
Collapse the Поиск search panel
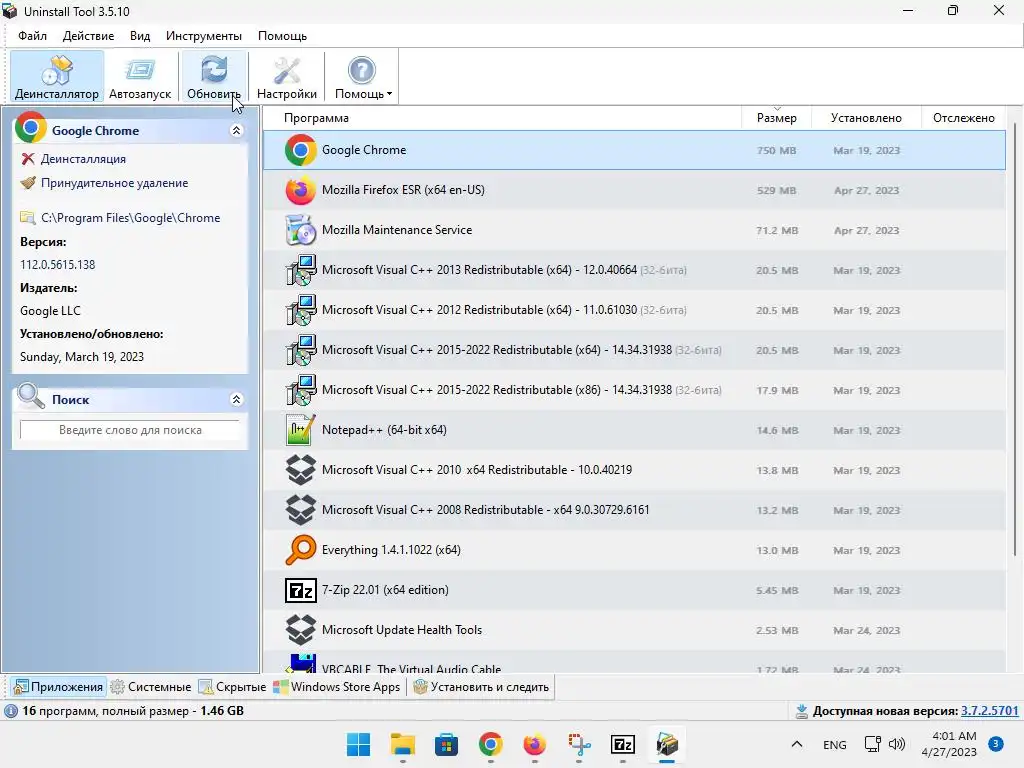[236, 399]
